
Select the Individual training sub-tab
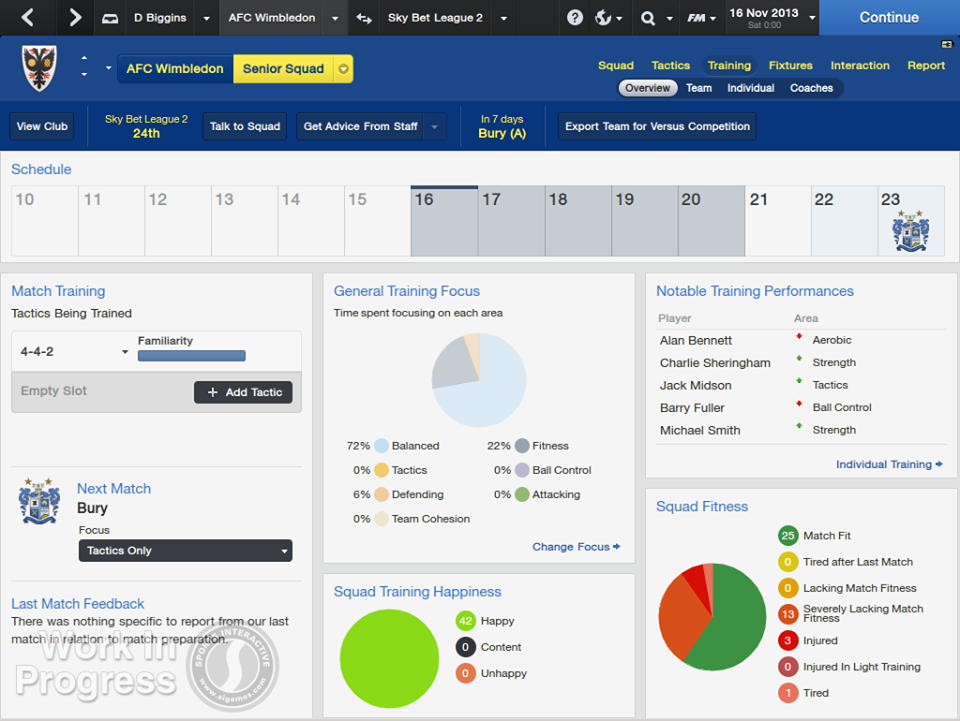pos(750,88)
